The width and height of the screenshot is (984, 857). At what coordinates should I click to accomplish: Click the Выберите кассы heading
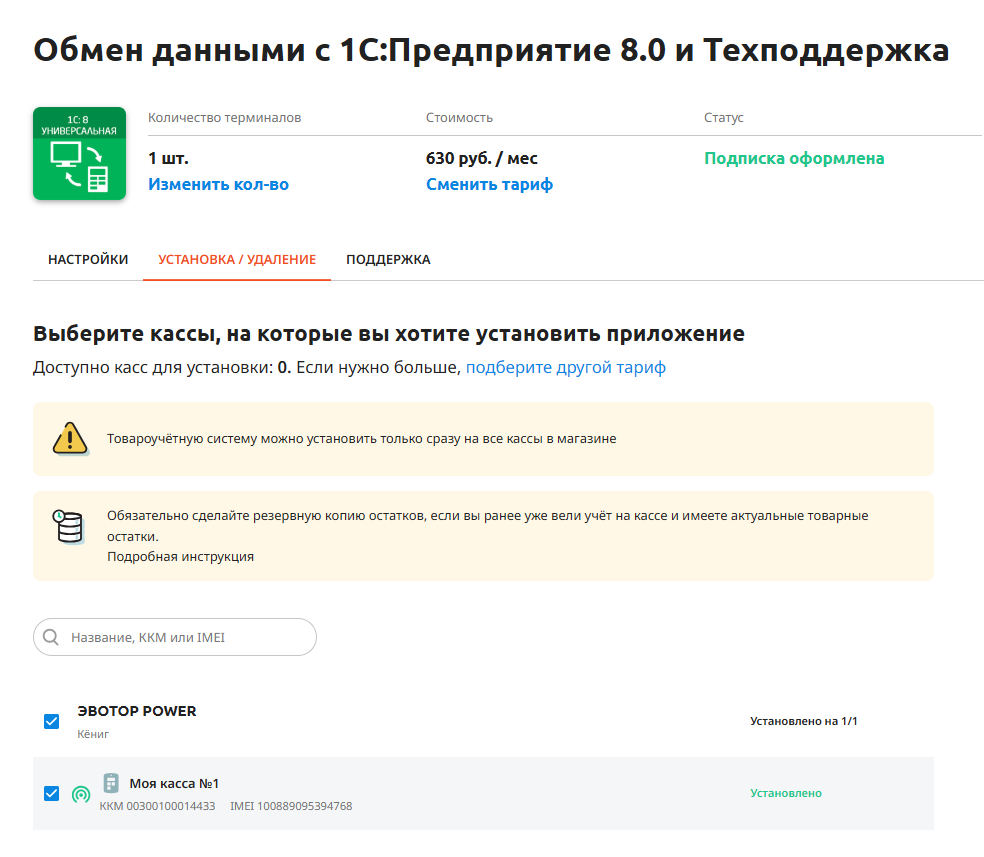[389, 334]
